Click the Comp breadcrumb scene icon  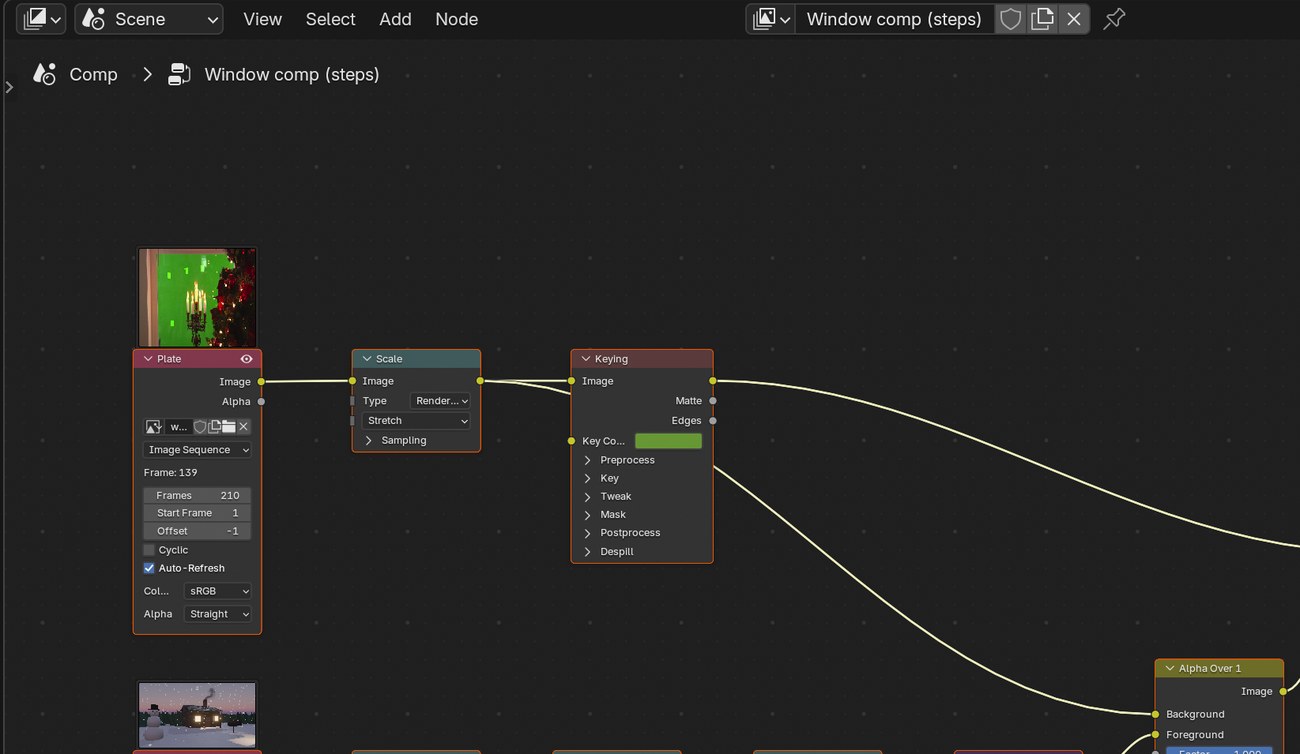click(x=44, y=74)
